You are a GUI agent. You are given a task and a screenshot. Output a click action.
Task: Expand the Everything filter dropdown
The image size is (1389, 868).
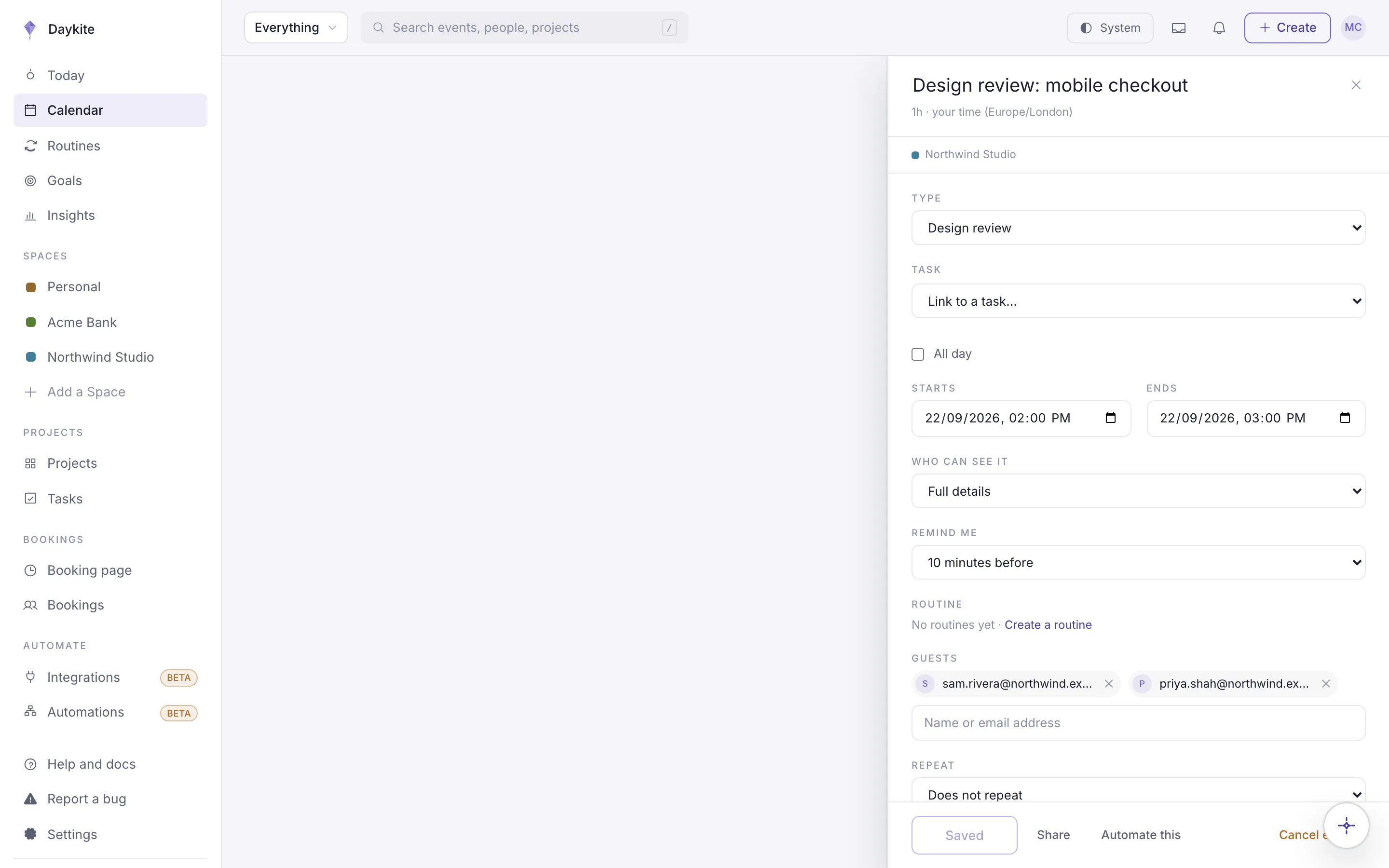[296, 27]
